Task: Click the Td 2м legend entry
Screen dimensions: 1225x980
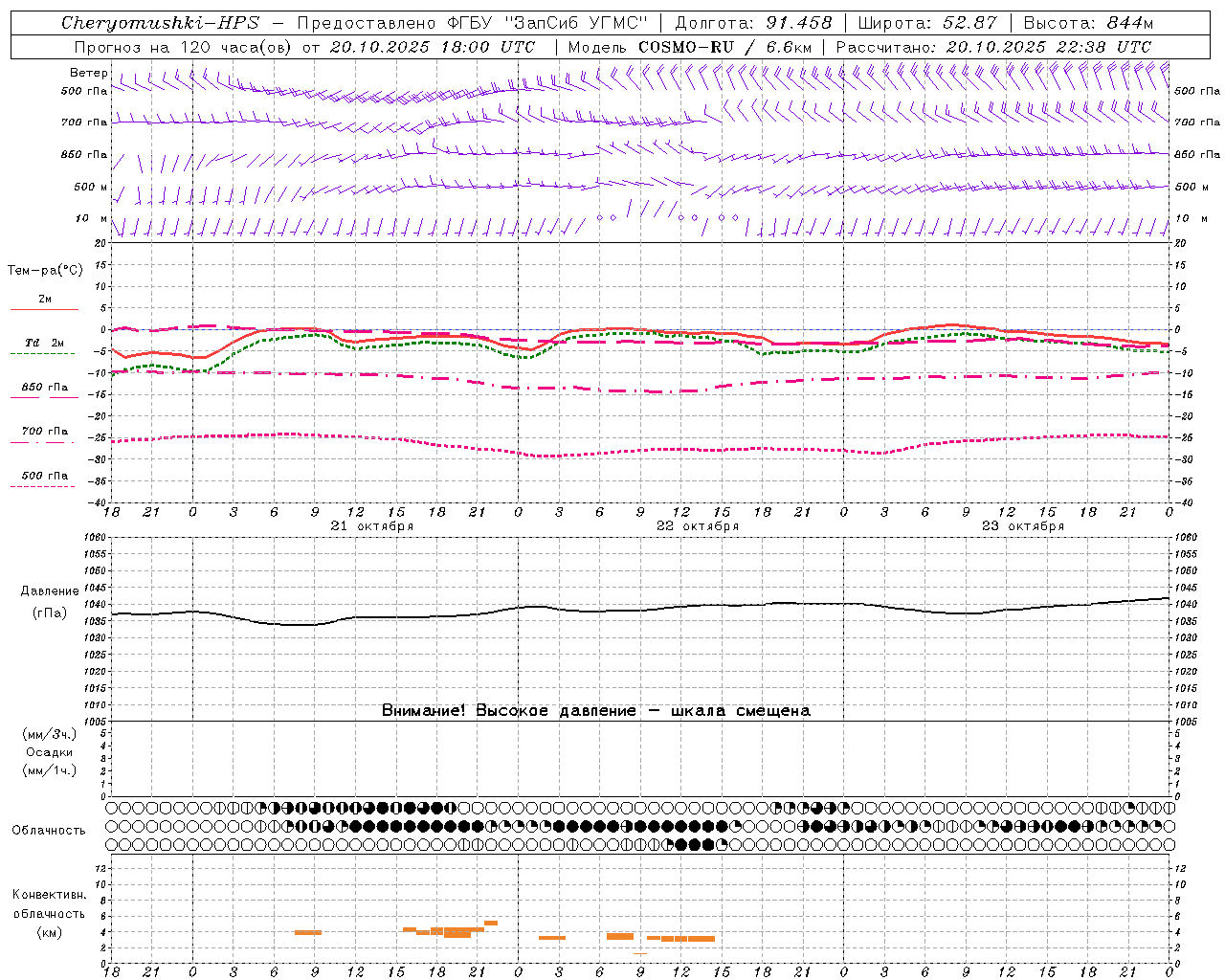Action: (x=45, y=343)
